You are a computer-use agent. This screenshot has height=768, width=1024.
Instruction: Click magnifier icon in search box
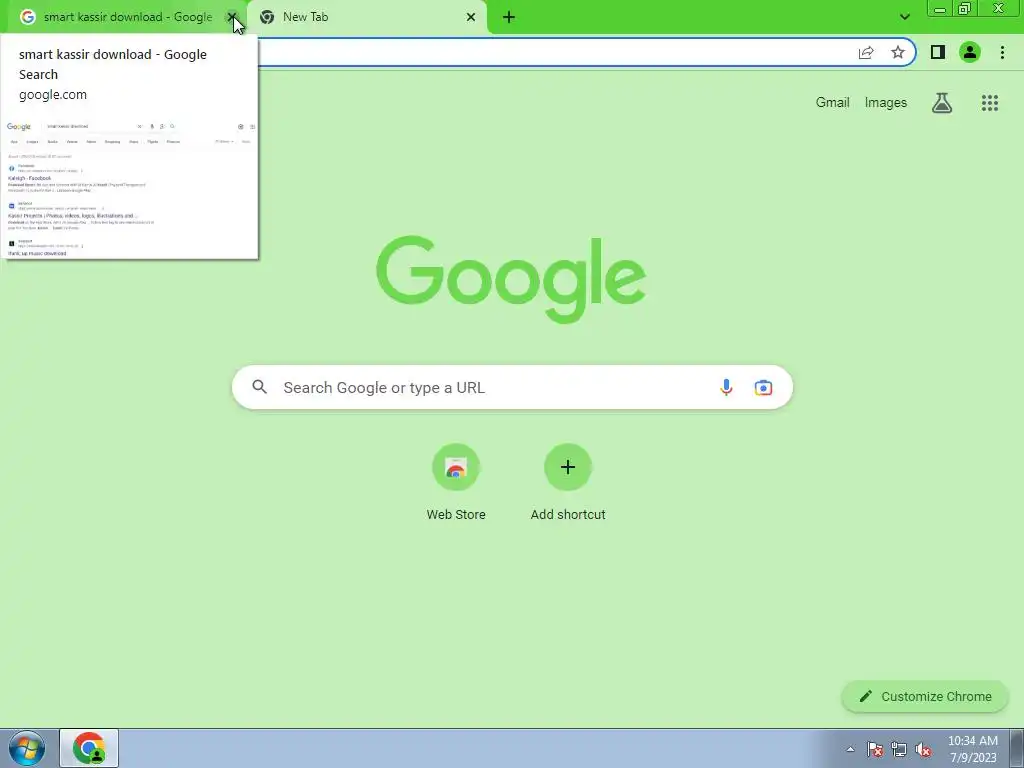coord(259,387)
